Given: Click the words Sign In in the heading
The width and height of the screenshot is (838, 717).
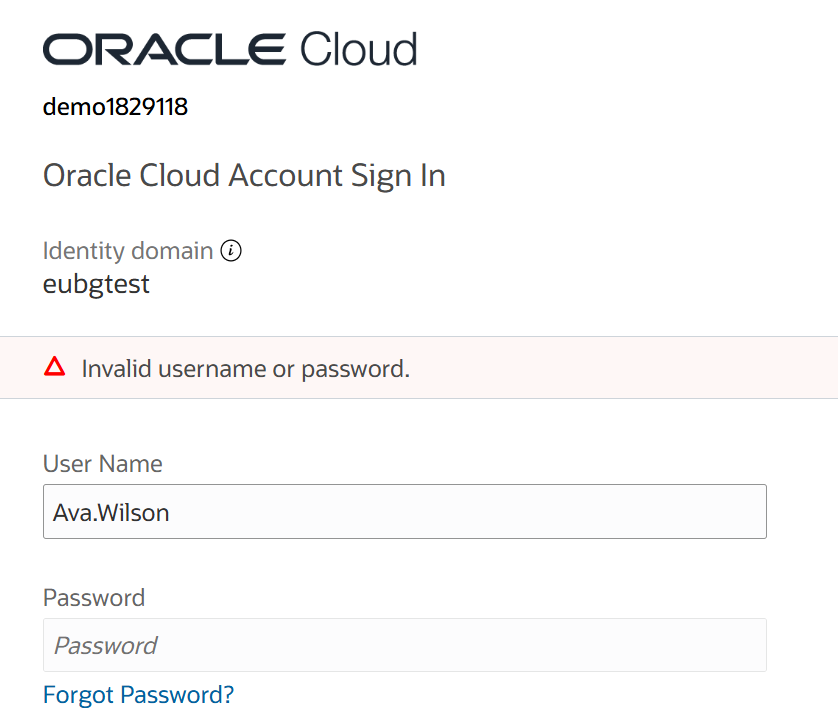Looking at the screenshot, I should point(398,176).
